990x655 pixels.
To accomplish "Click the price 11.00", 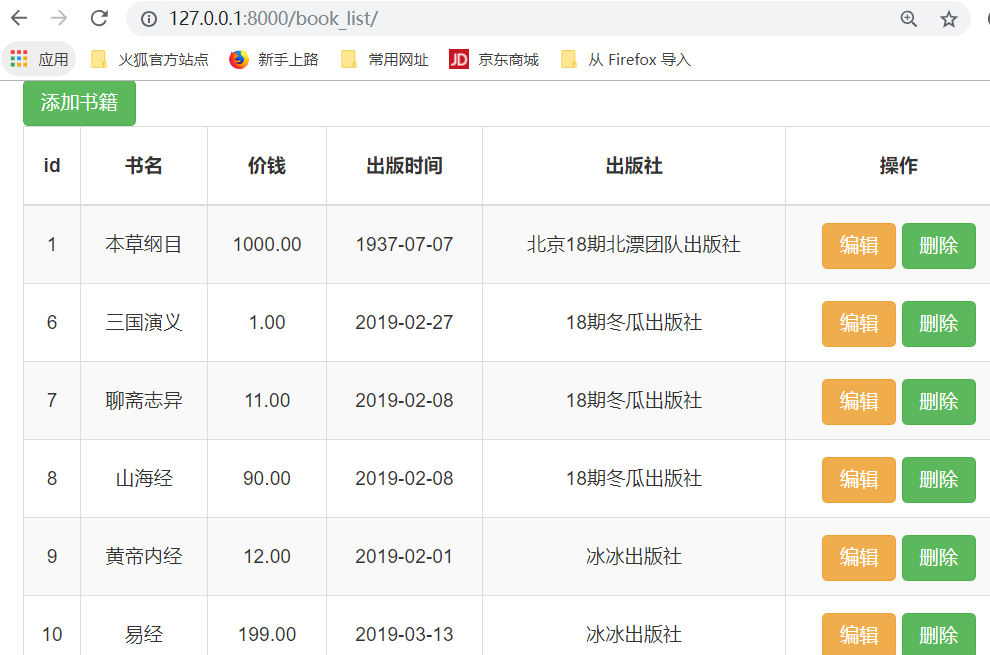I will (x=267, y=400).
